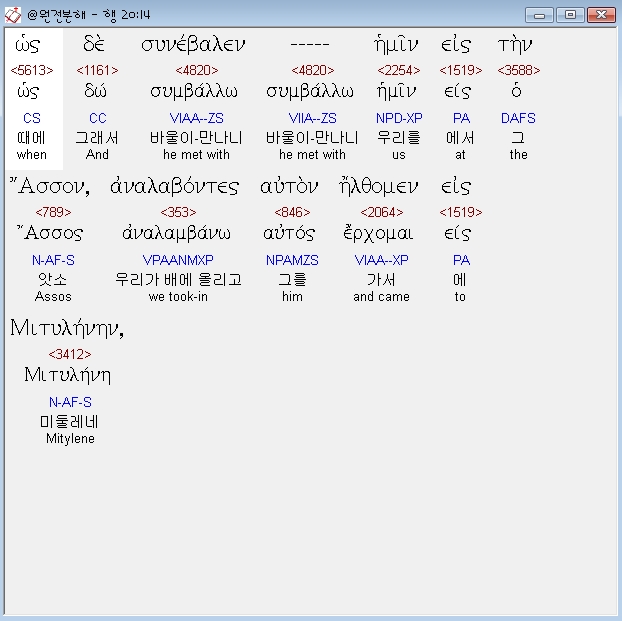Viewport: 622px width, 621px height.
Task: Click the app icon in the title bar
Action: pyautogui.click(x=13, y=15)
